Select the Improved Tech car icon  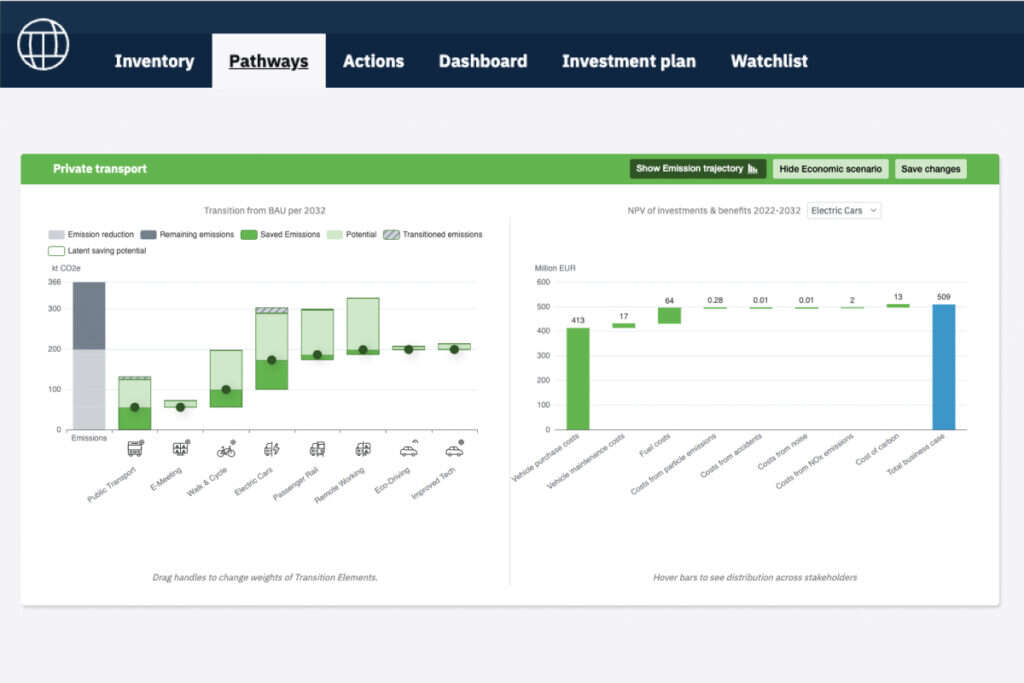click(455, 449)
